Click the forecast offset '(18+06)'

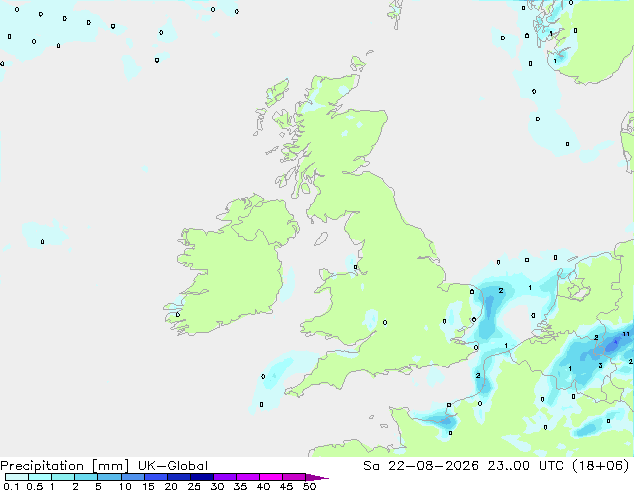coord(601,466)
